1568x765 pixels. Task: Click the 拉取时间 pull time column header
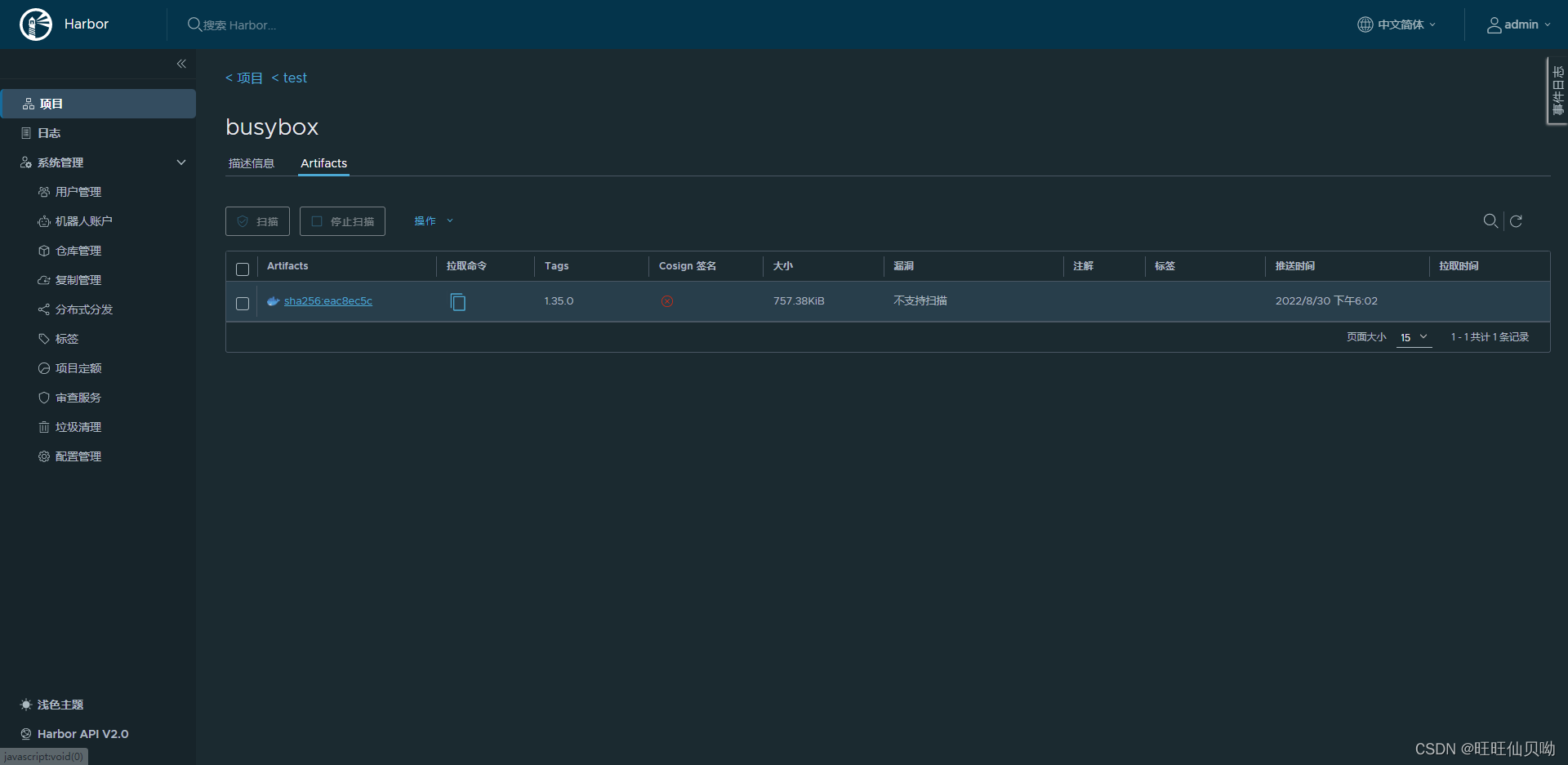[x=1459, y=266]
